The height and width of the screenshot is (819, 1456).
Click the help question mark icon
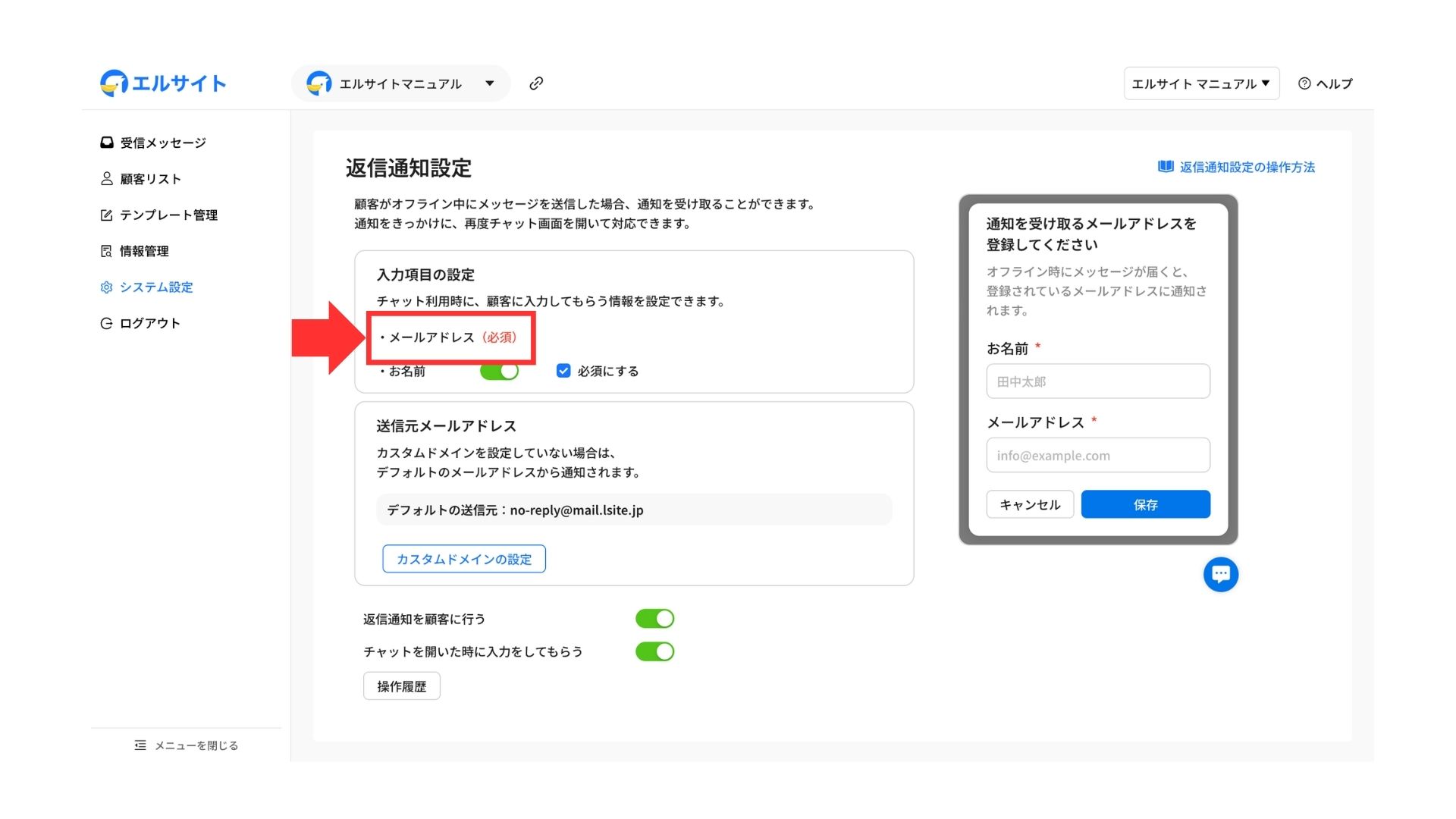[x=1304, y=83]
